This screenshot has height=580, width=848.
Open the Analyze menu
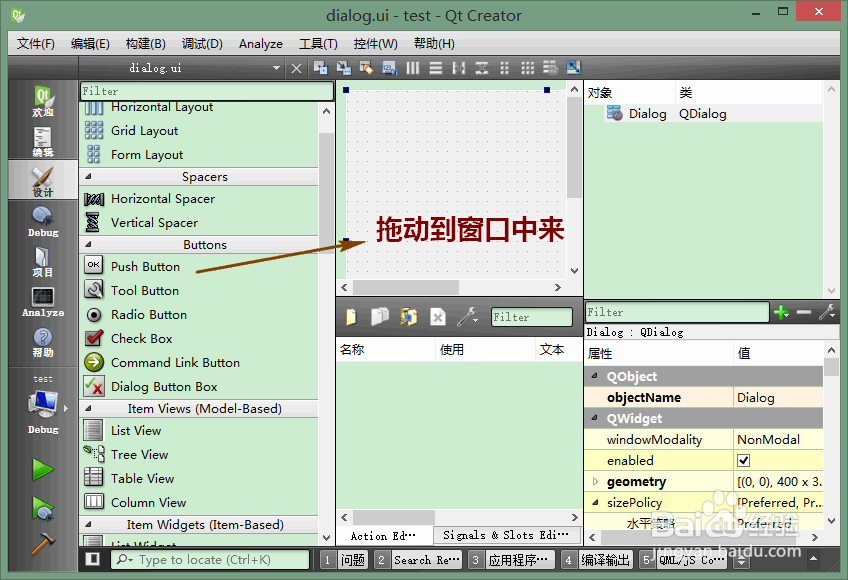pos(261,44)
